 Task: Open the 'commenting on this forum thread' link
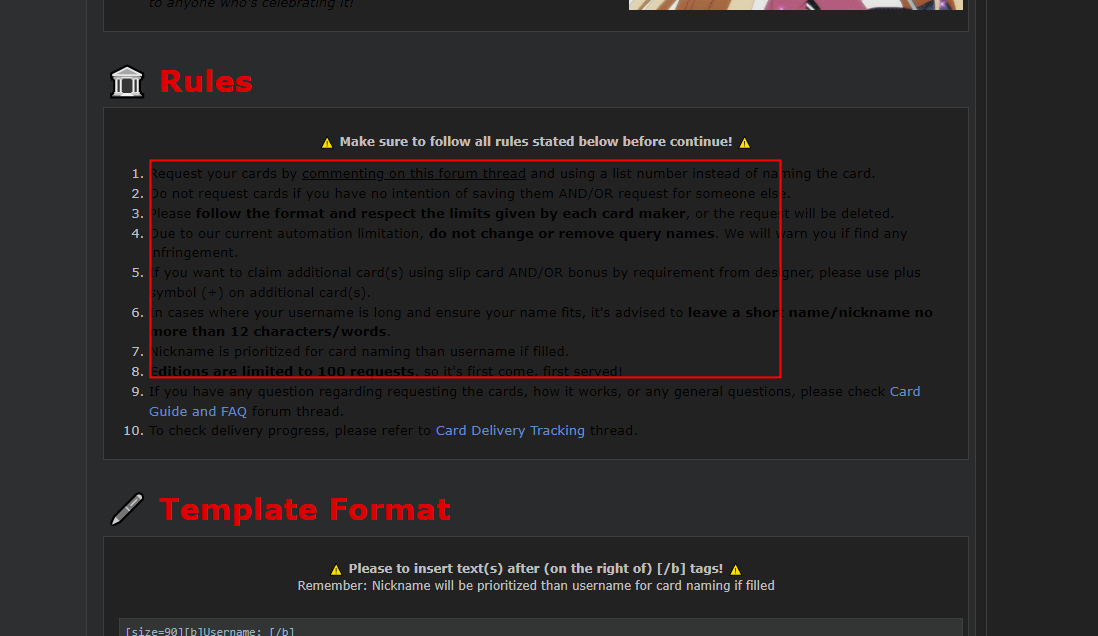413,173
